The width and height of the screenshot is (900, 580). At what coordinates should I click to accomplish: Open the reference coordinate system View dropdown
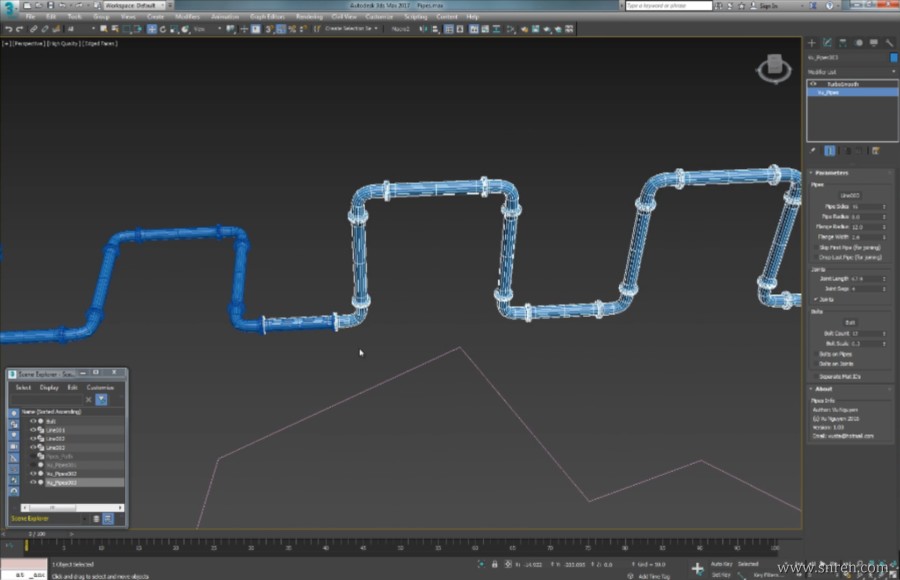tap(207, 29)
